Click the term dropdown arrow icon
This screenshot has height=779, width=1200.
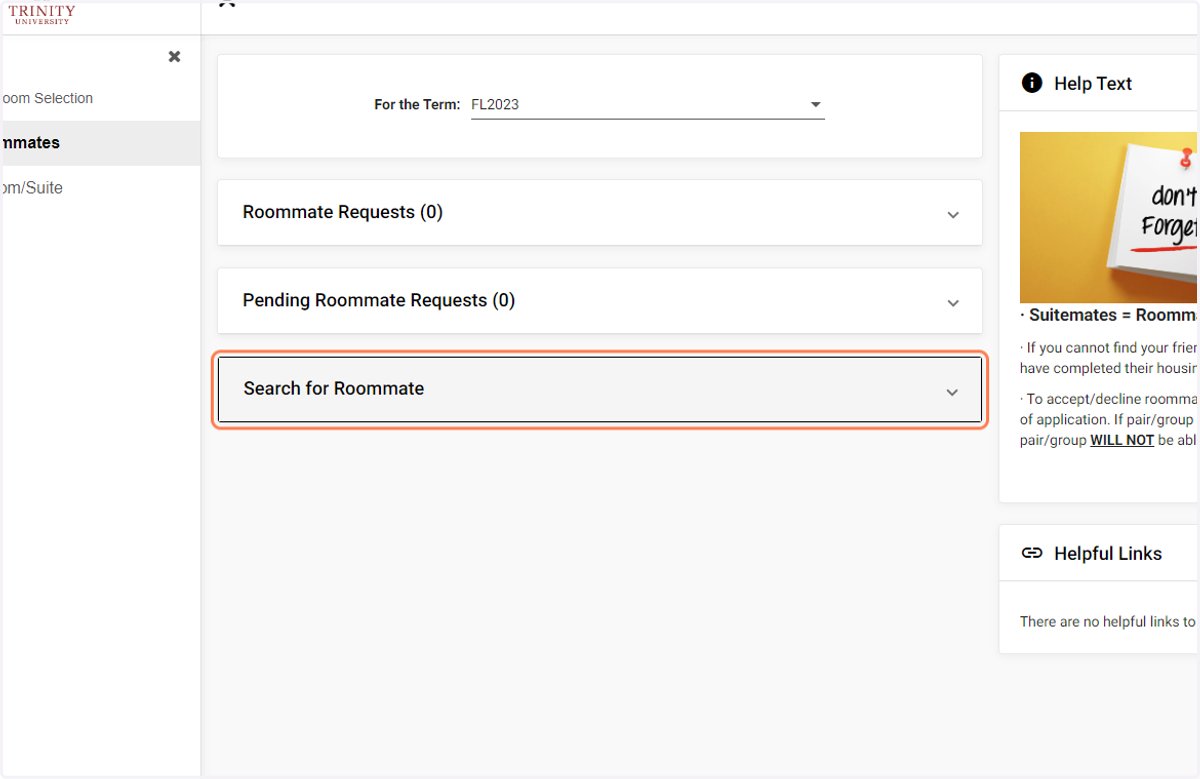(x=815, y=105)
